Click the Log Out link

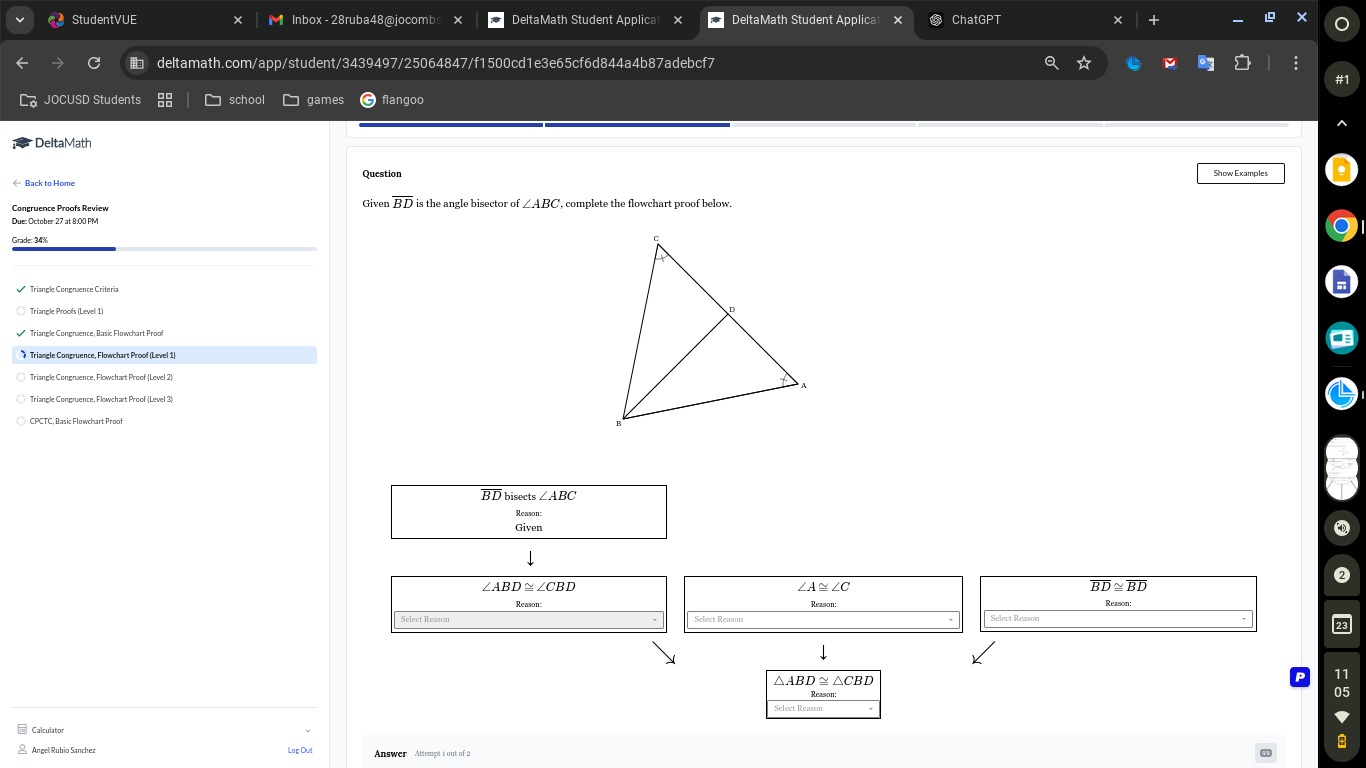pos(300,750)
